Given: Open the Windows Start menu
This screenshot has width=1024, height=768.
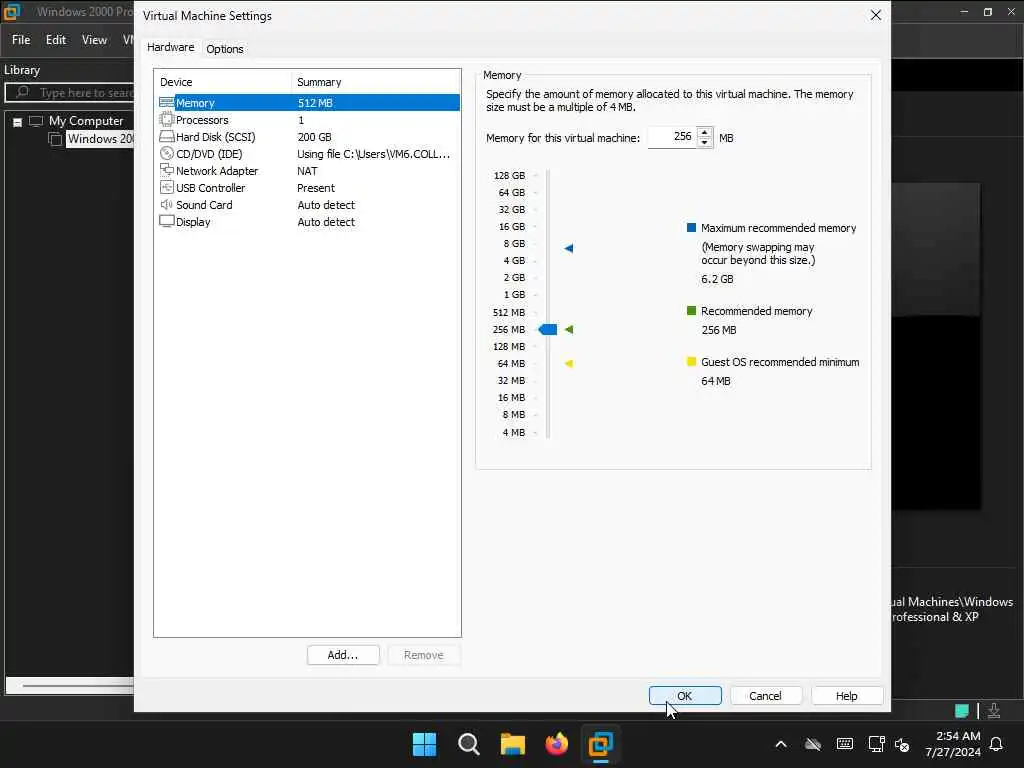Looking at the screenshot, I should 424,744.
